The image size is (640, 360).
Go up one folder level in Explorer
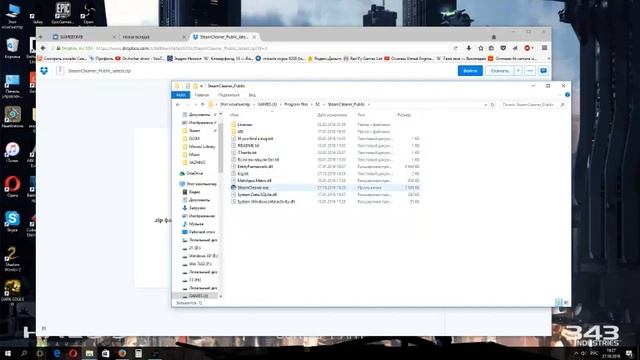202,105
